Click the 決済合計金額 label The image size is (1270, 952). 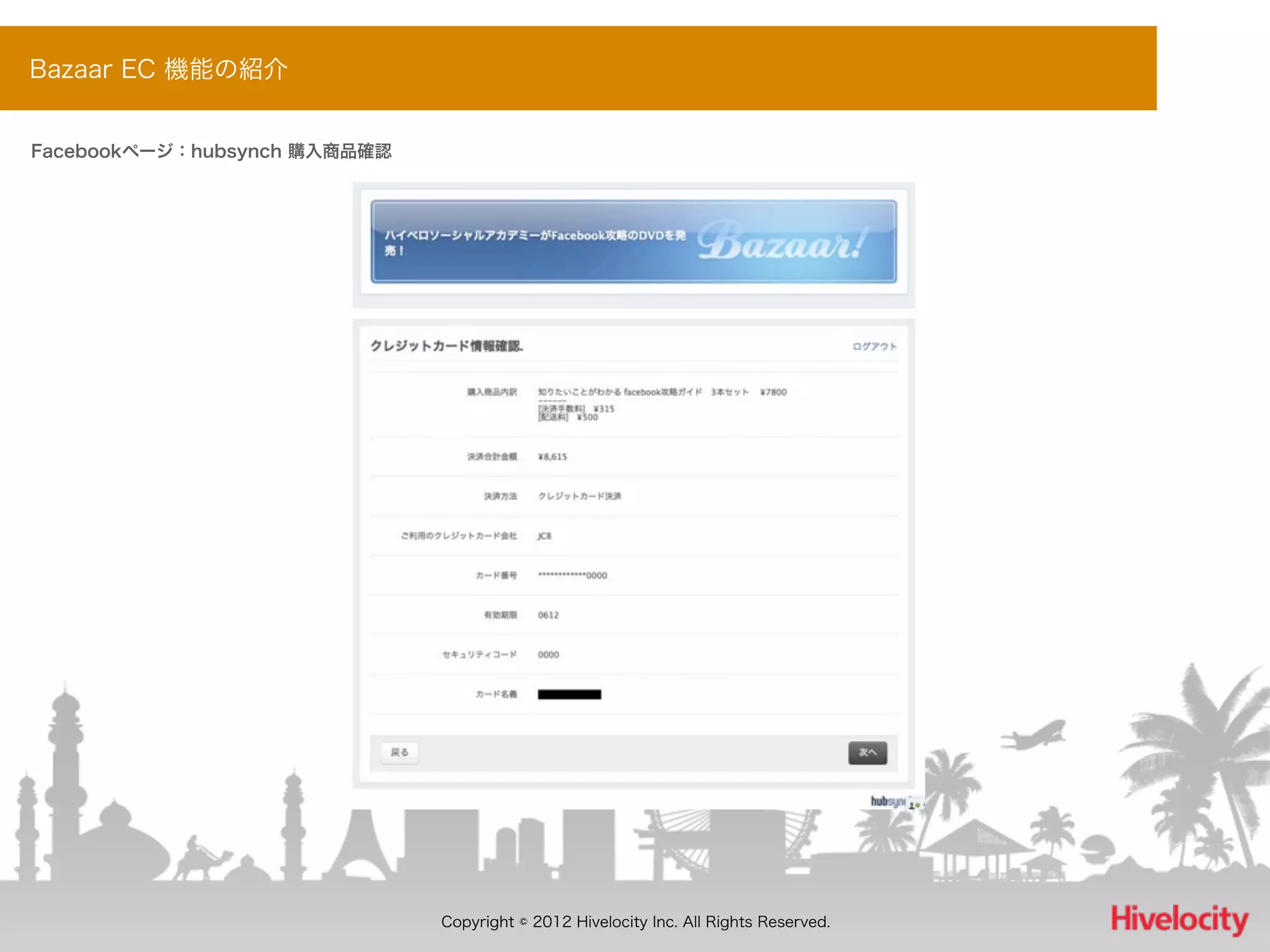492,457
